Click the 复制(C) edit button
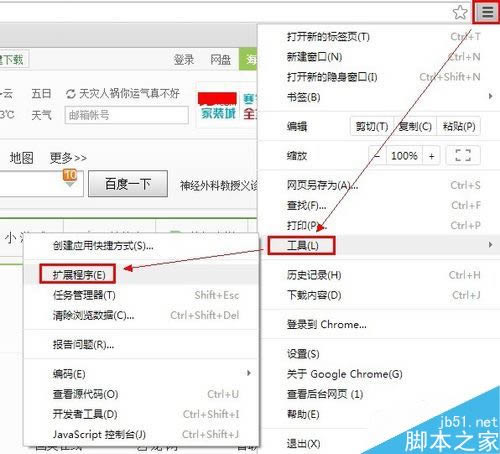This screenshot has width=500, height=454. click(415, 126)
